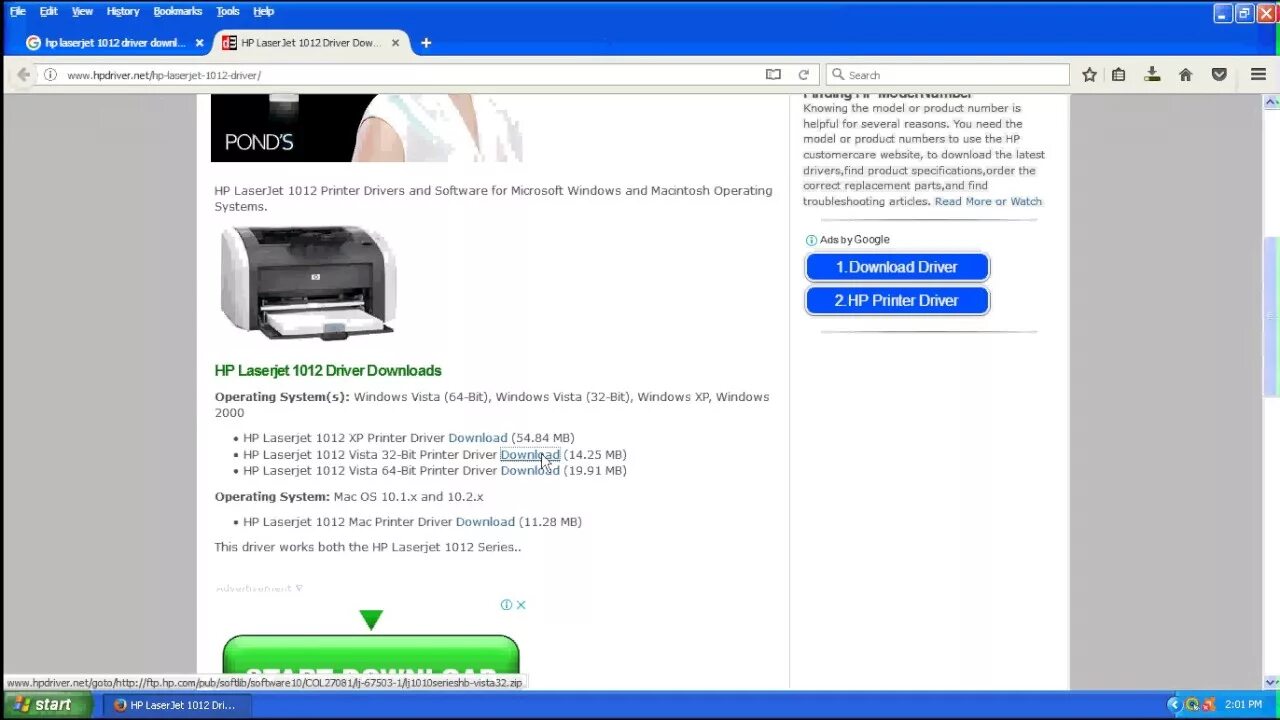Open the Help menu
The height and width of the screenshot is (720, 1280).
pos(263,11)
